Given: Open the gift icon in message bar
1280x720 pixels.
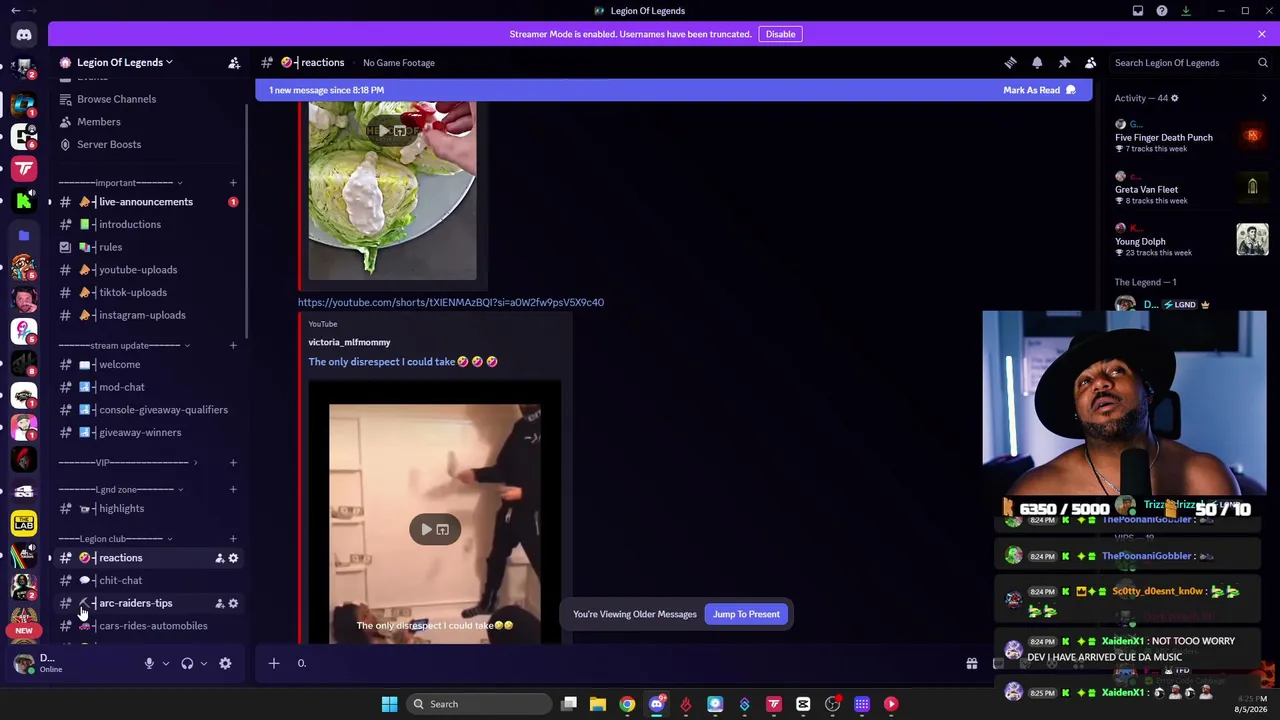Looking at the screenshot, I should pos(971,663).
